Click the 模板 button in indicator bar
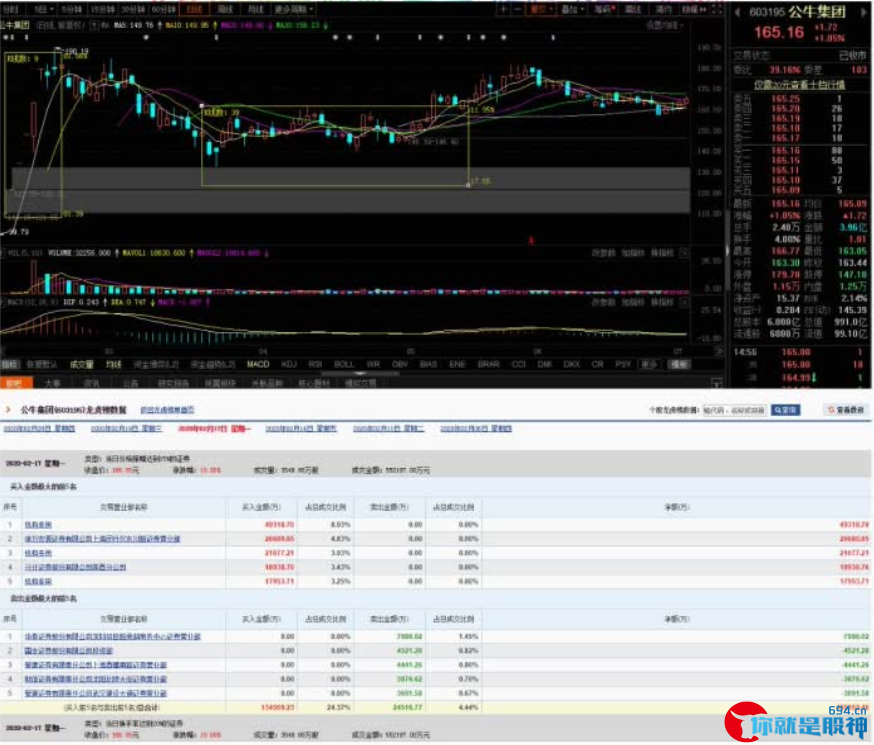 679,364
